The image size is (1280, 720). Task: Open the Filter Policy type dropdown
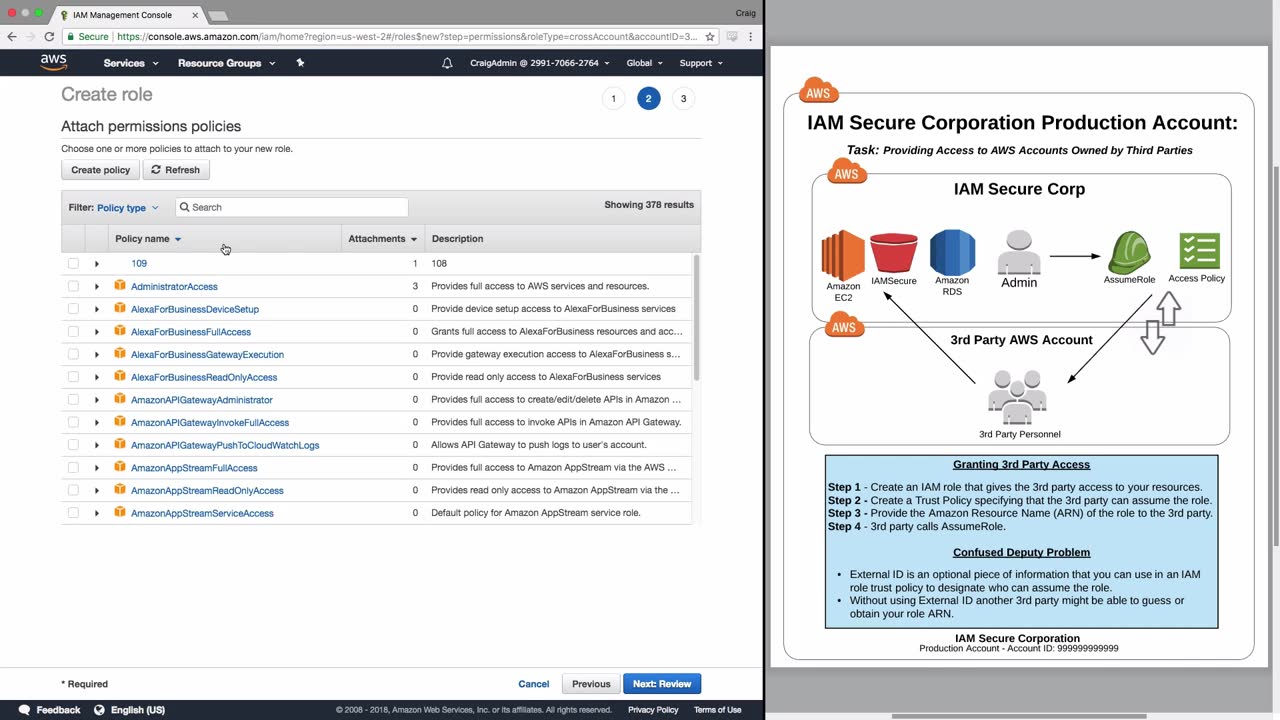coord(128,208)
